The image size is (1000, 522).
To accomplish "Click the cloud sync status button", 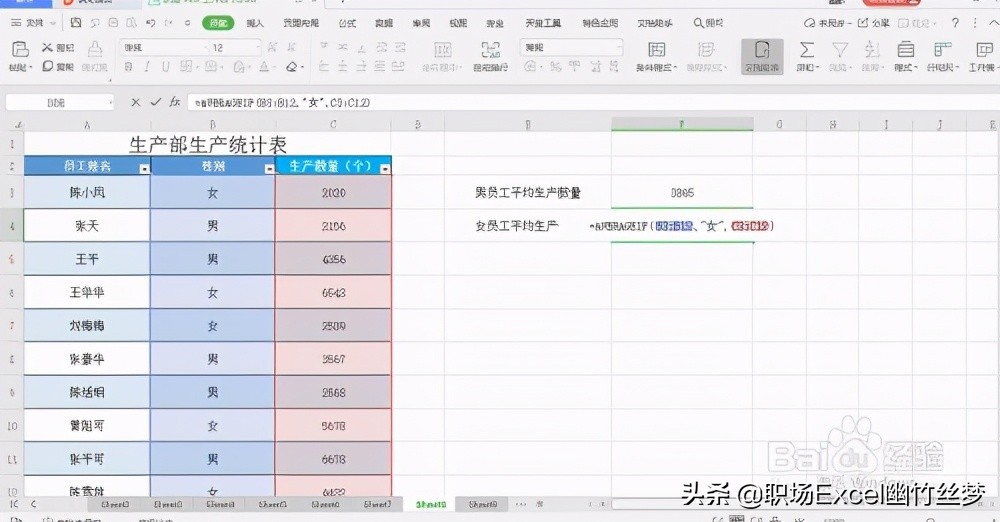I will pos(826,23).
